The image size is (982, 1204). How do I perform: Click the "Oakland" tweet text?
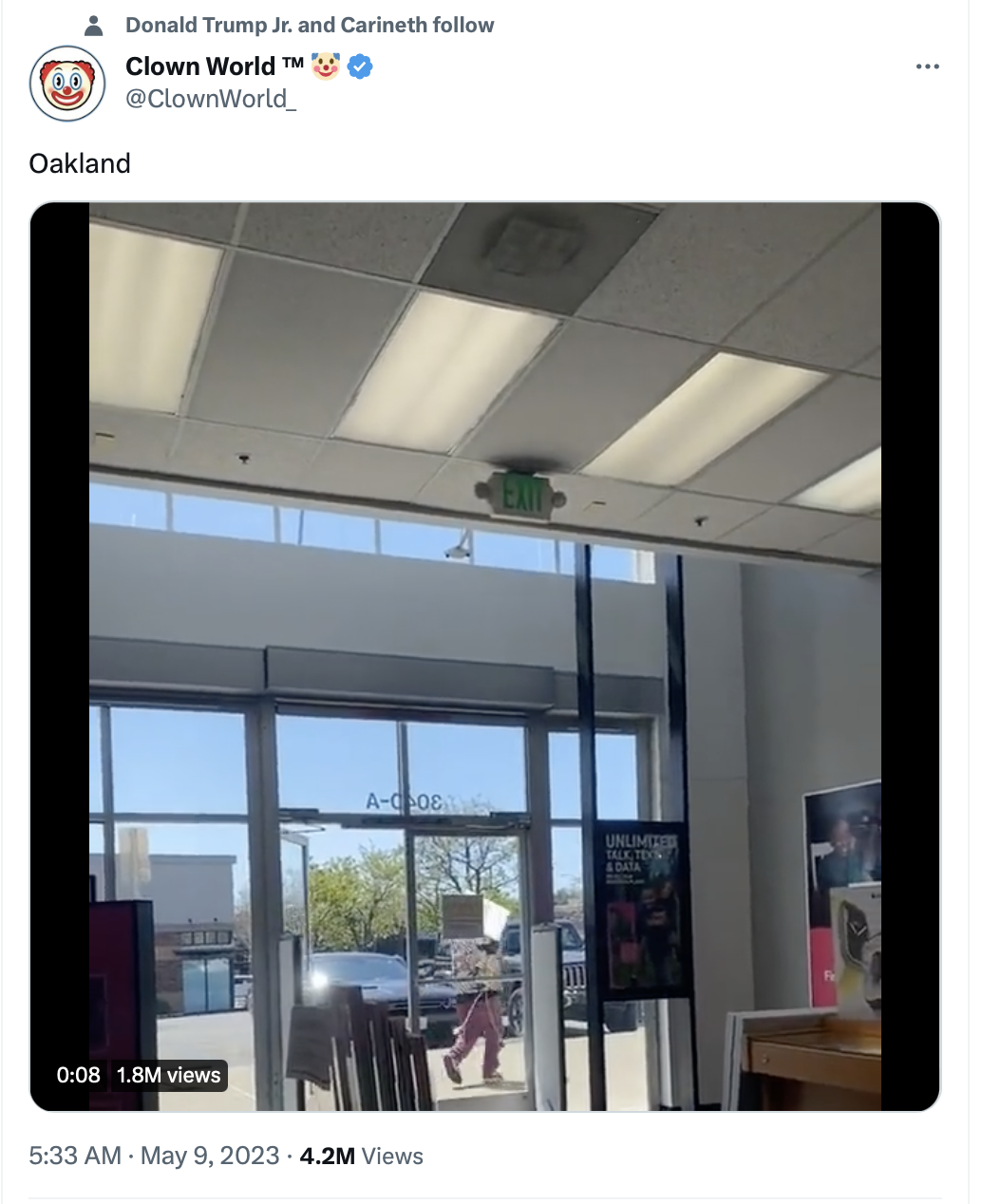tap(80, 163)
